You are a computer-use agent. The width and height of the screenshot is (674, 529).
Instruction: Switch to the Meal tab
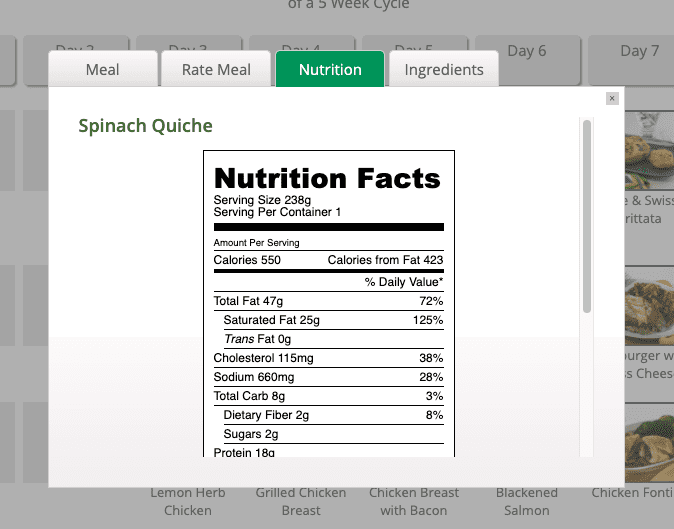103,69
